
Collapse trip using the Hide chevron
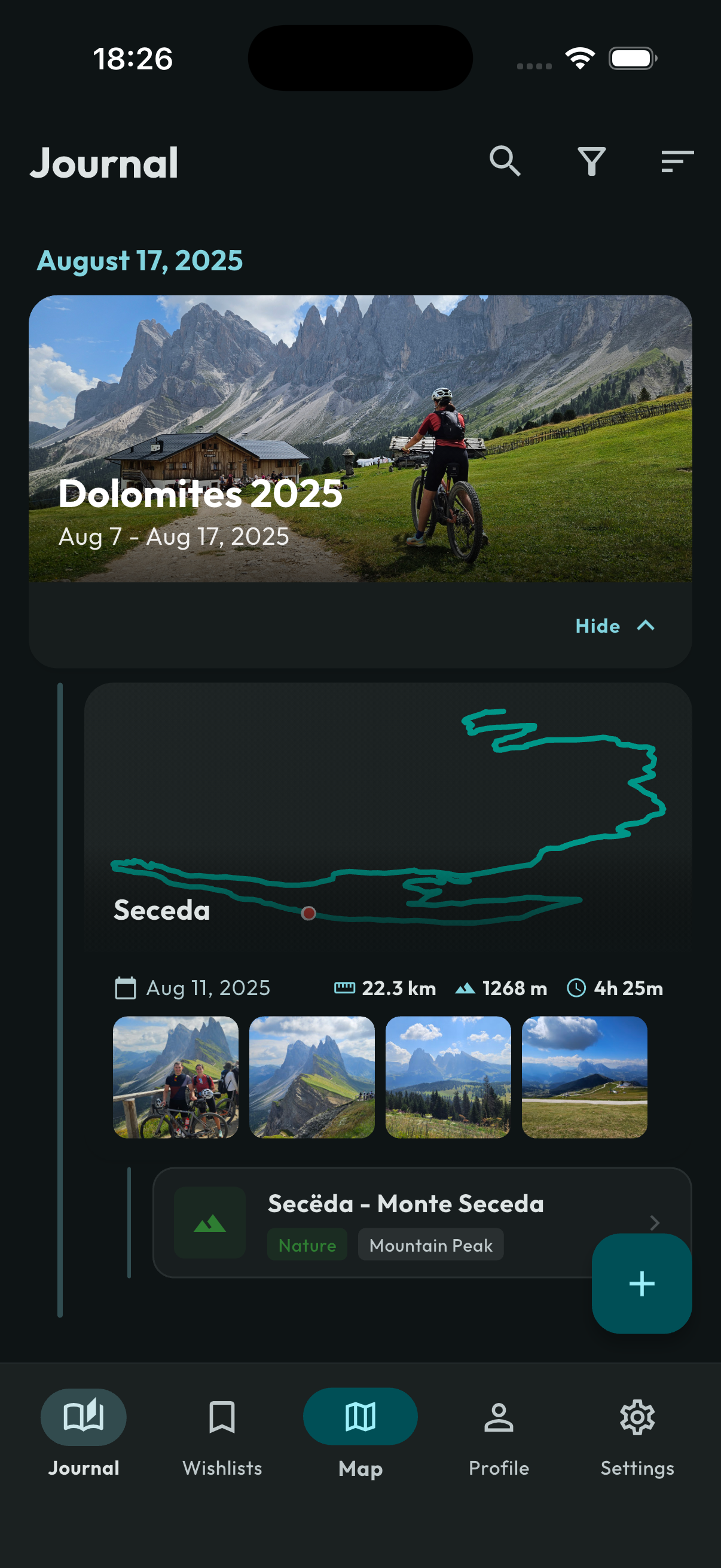point(646,626)
